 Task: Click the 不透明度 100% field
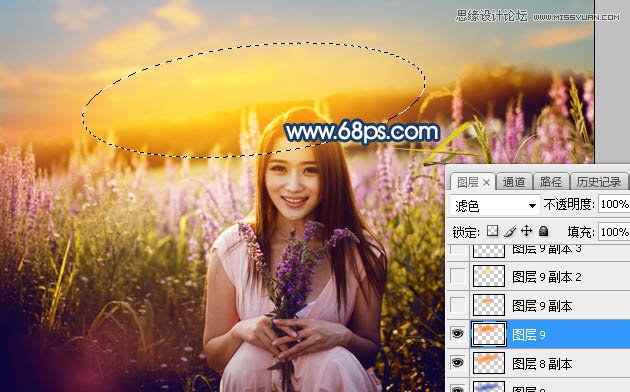[614, 204]
